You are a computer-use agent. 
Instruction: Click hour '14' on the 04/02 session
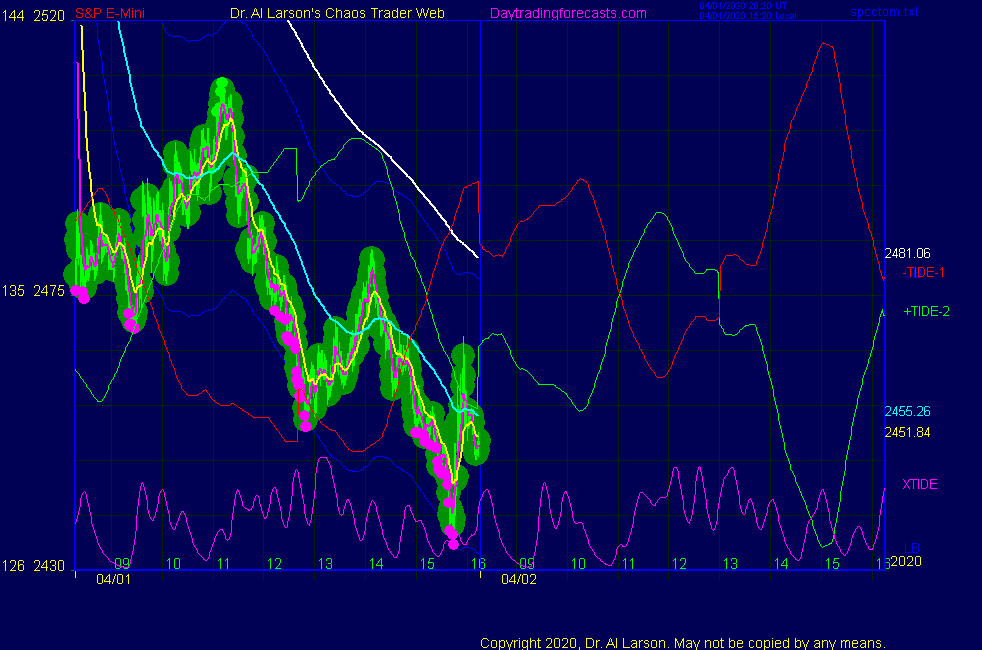pos(781,564)
